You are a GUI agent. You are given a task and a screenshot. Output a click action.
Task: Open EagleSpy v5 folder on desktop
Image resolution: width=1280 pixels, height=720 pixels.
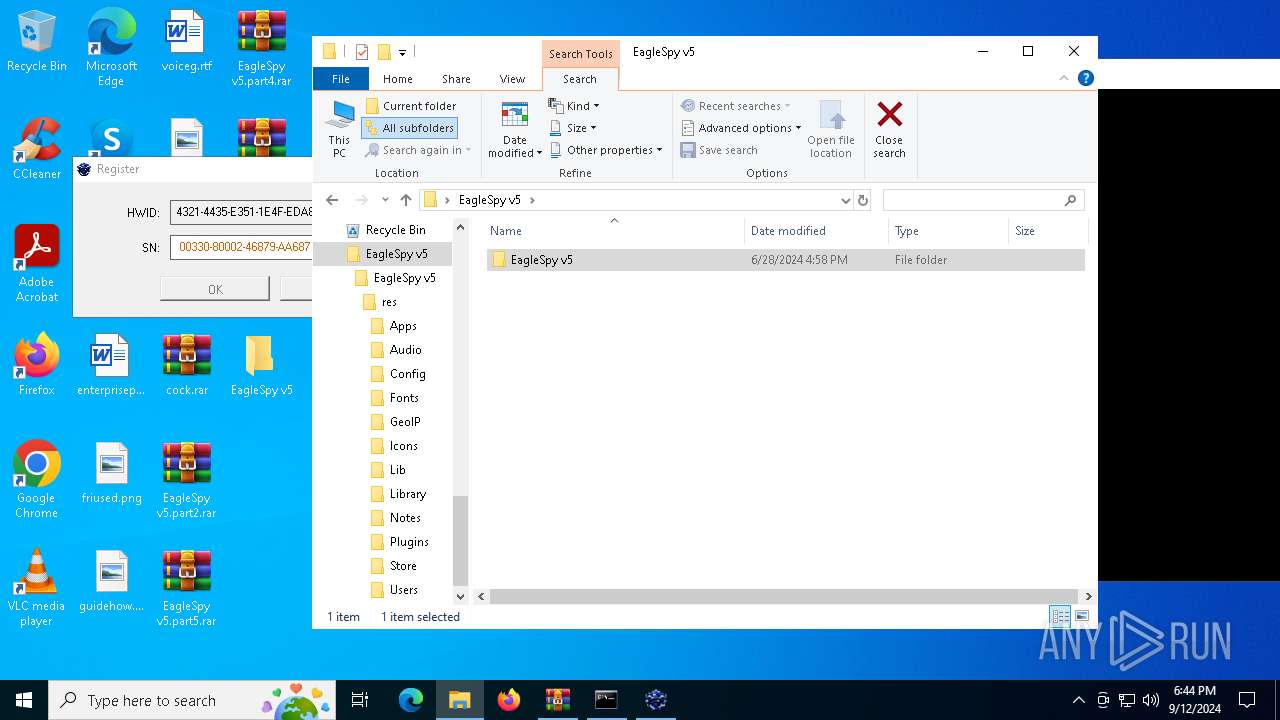pyautogui.click(x=261, y=364)
